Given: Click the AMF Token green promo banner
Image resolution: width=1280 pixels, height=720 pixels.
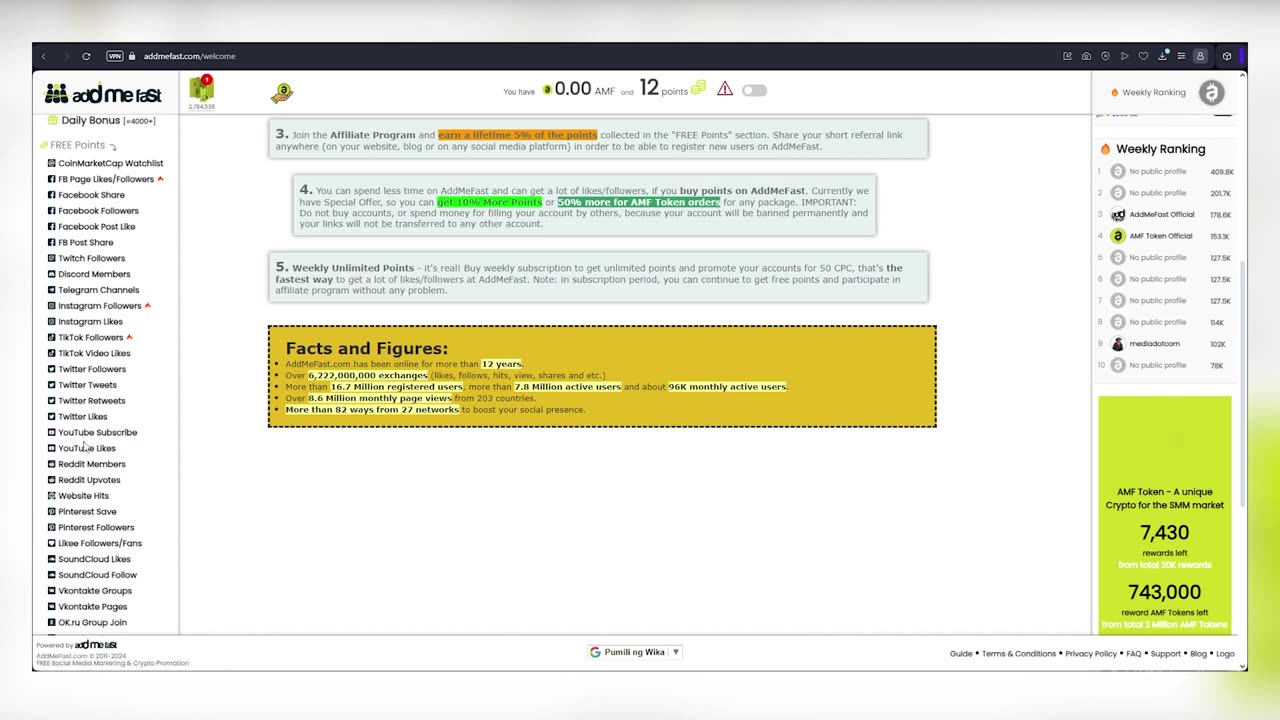Looking at the screenshot, I should pos(1165,514).
